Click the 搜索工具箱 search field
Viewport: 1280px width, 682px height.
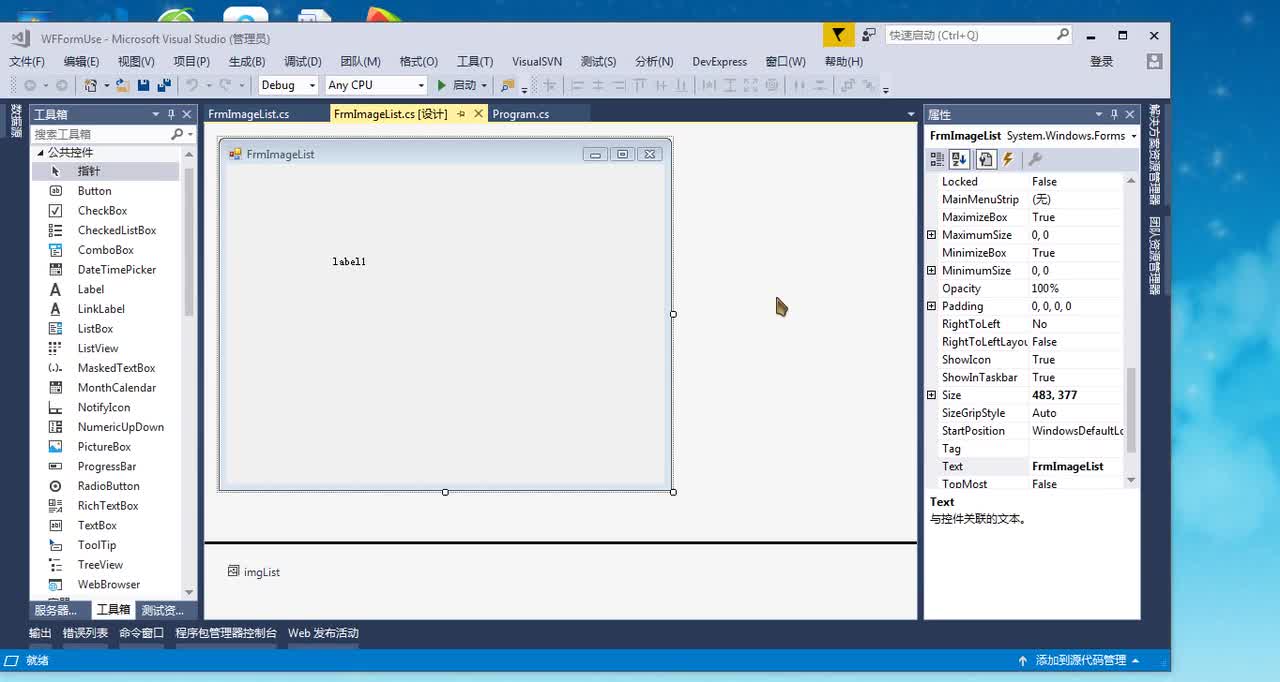click(100, 133)
